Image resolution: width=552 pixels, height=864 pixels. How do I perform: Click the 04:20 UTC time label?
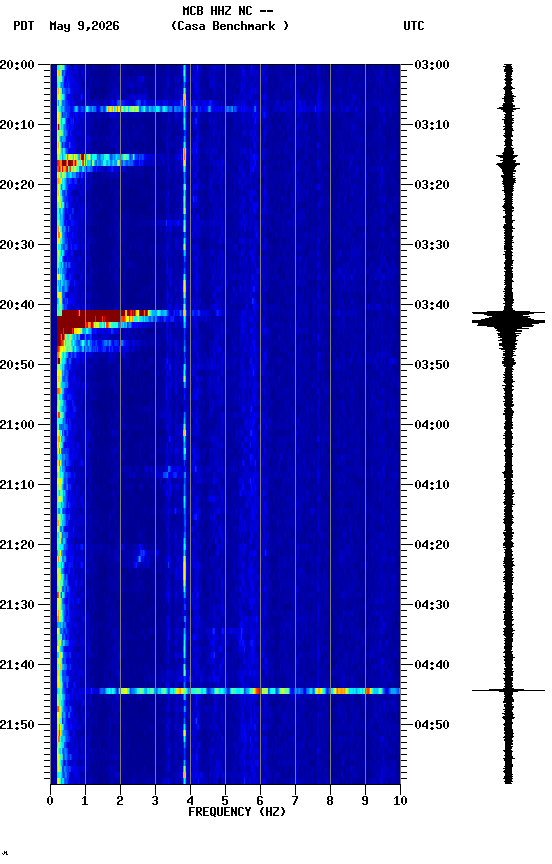(x=432, y=545)
